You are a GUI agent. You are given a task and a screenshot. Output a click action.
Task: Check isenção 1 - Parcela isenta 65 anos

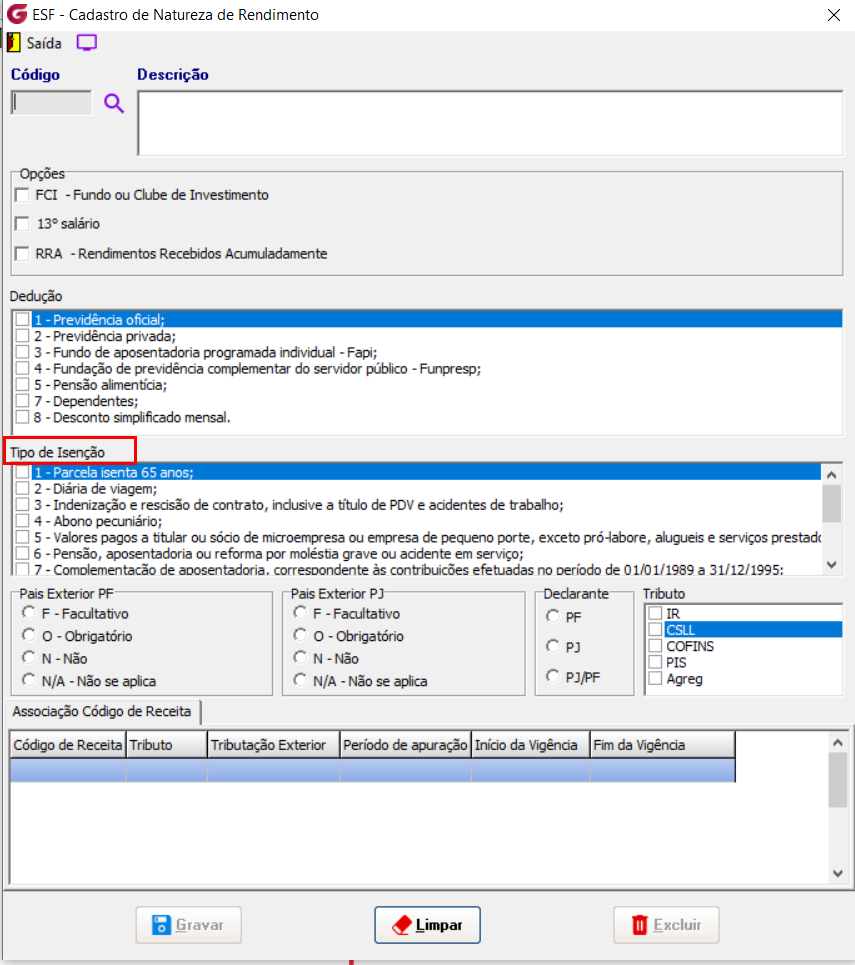click(x=23, y=472)
